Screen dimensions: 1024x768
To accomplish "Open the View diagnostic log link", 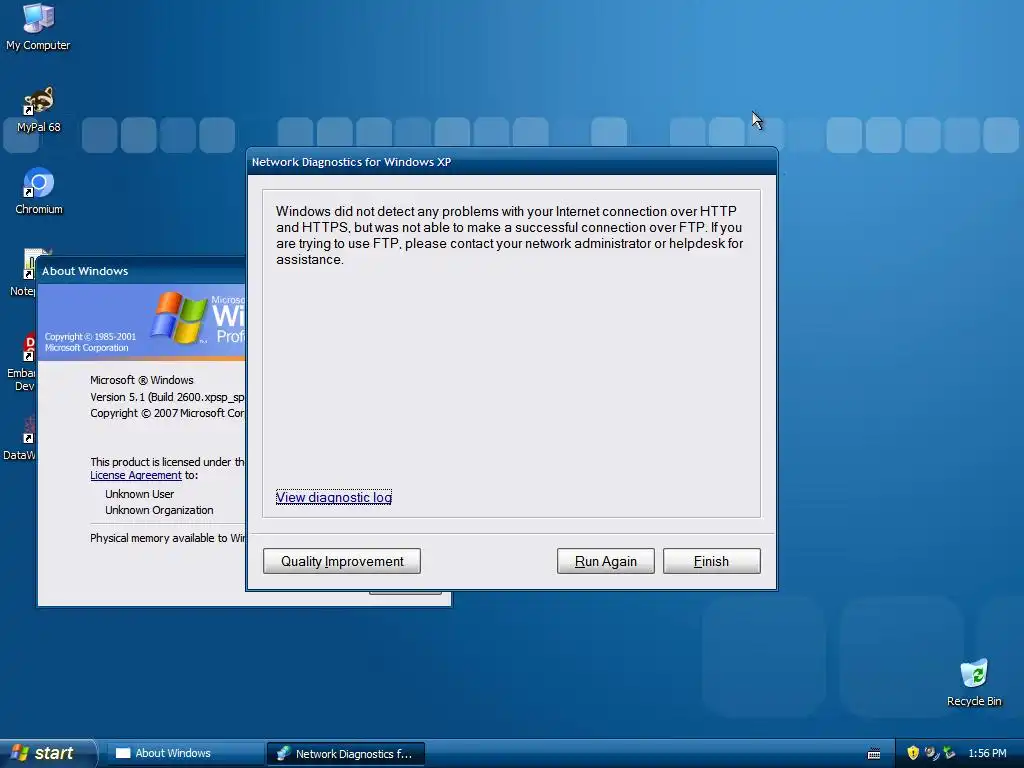I will pos(334,497).
